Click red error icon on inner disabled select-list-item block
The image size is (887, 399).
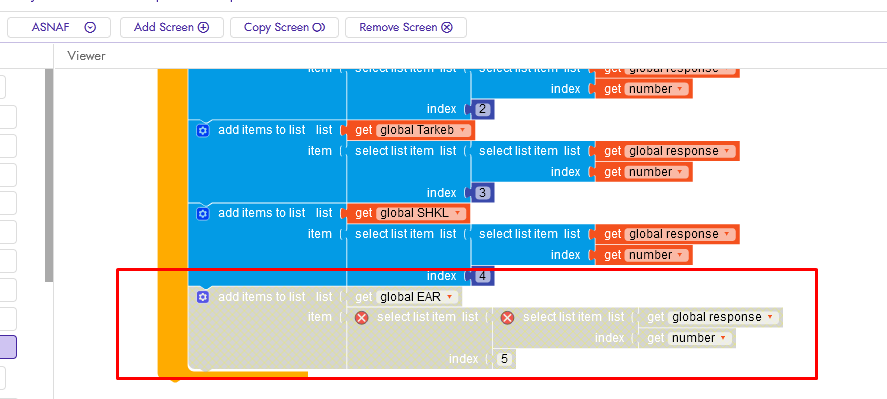point(507,318)
